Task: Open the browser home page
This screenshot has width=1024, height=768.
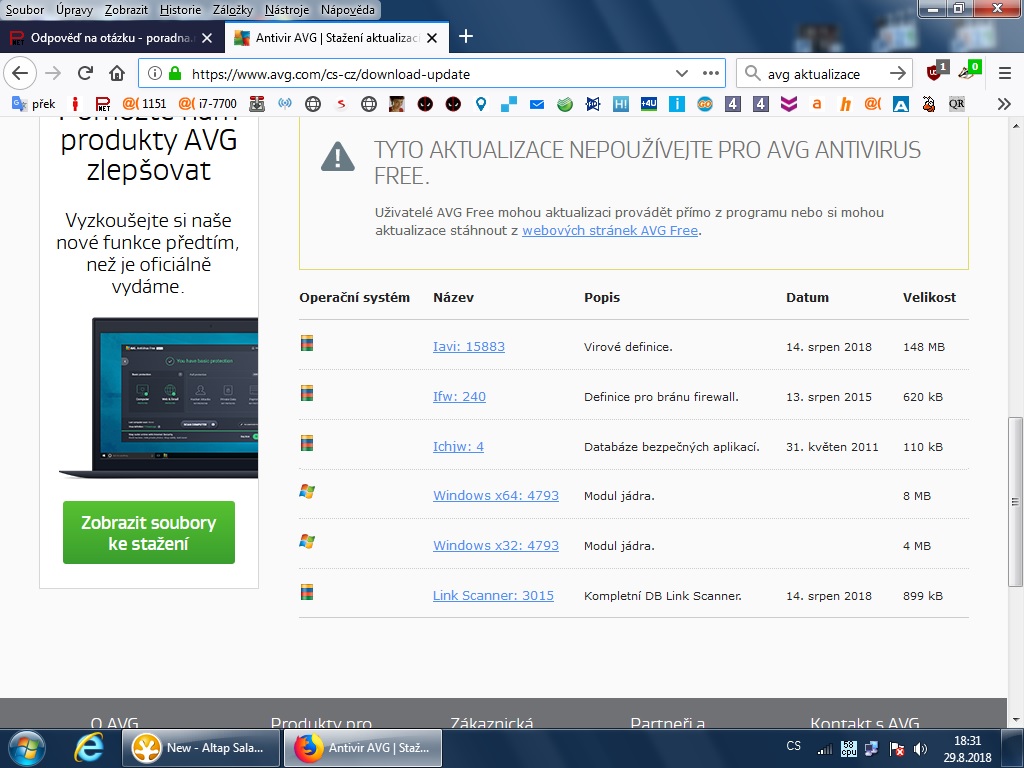Action: (117, 73)
